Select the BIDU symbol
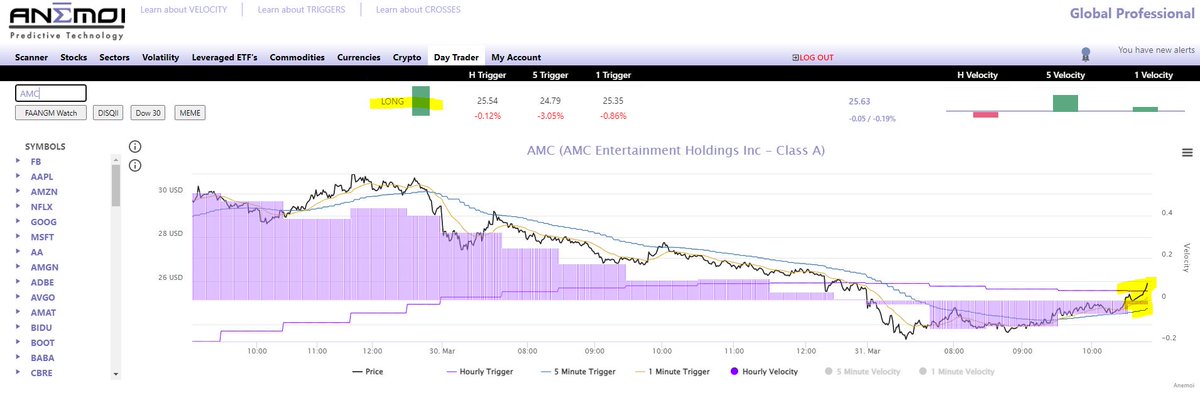Screen dimensions: 1200x395 tap(41, 329)
